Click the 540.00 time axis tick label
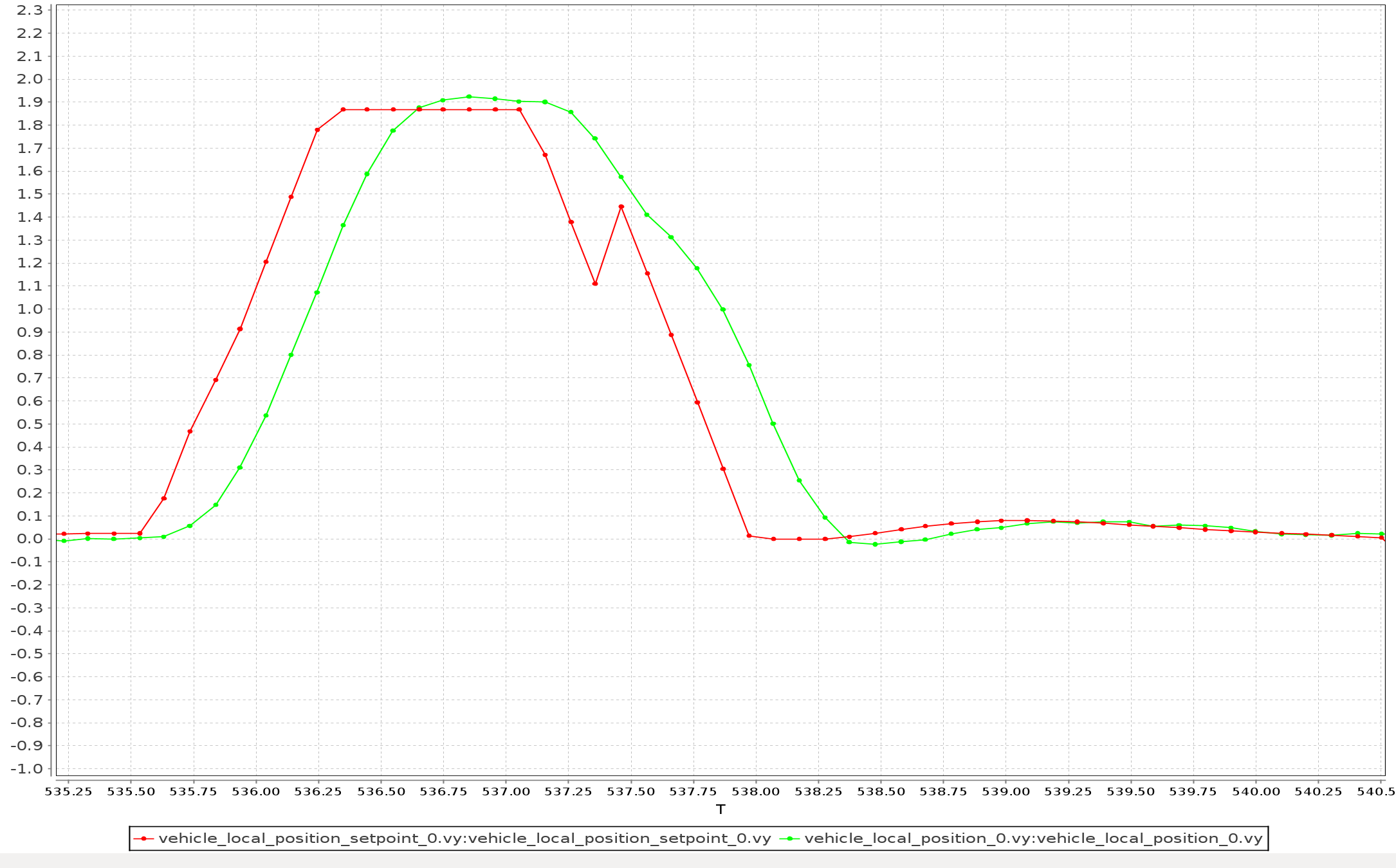1396x868 pixels. click(1256, 792)
